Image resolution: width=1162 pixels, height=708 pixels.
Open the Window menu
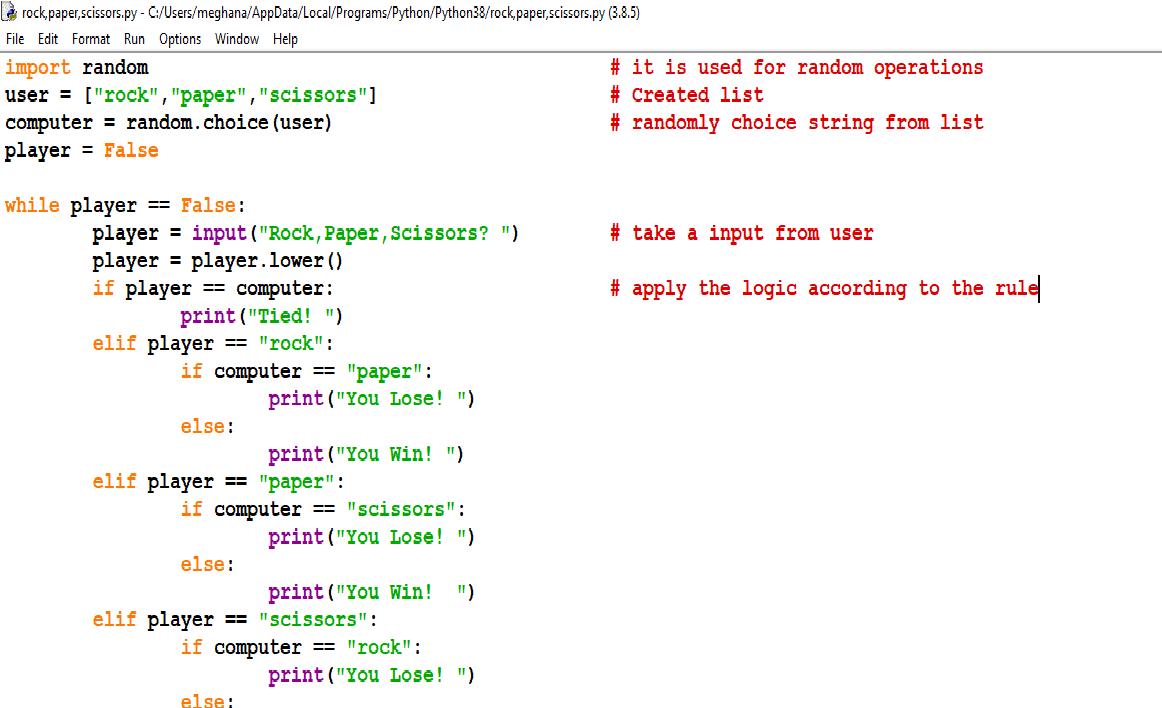click(237, 39)
